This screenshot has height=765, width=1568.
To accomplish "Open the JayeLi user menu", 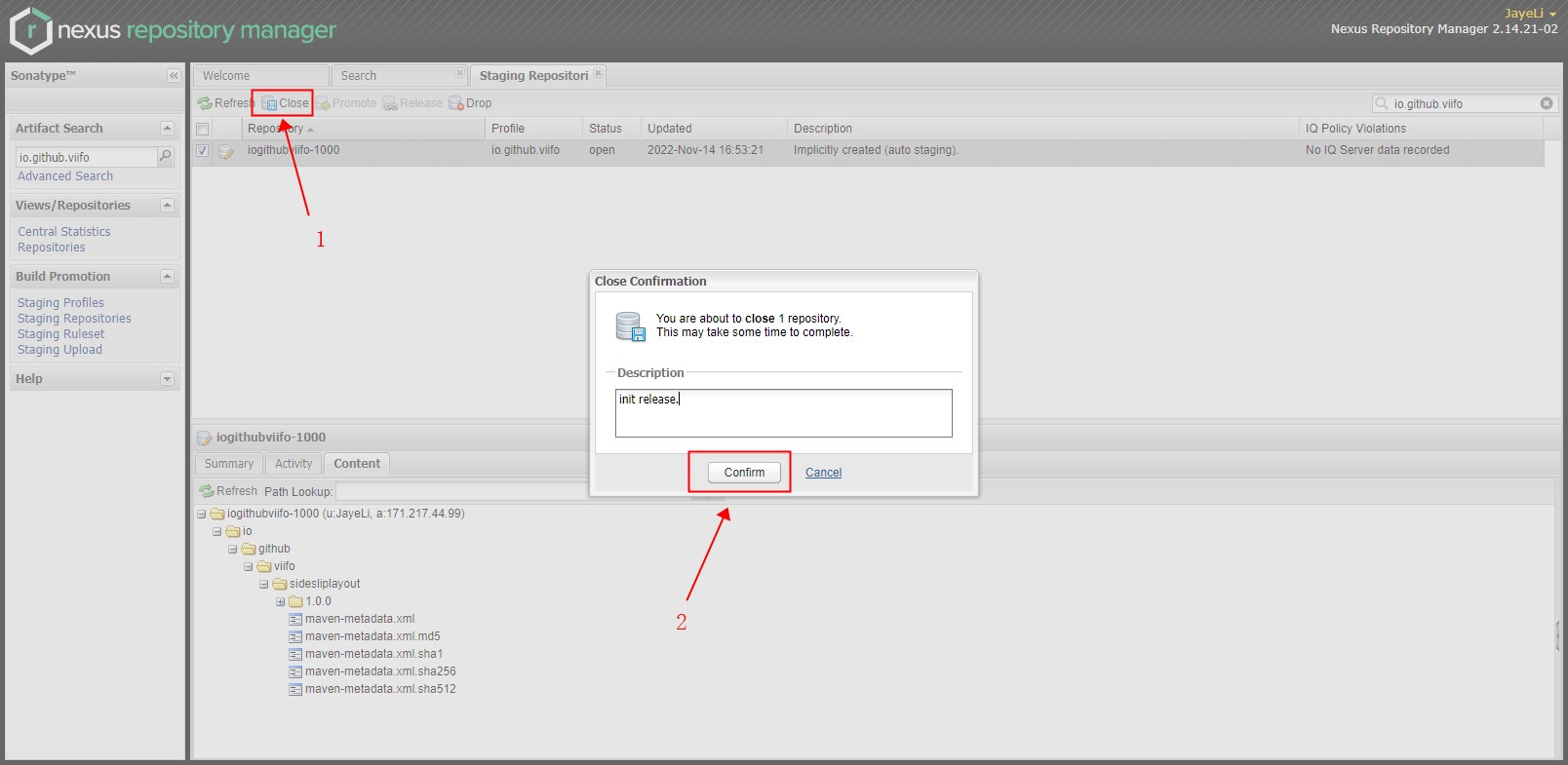I will point(1530,14).
